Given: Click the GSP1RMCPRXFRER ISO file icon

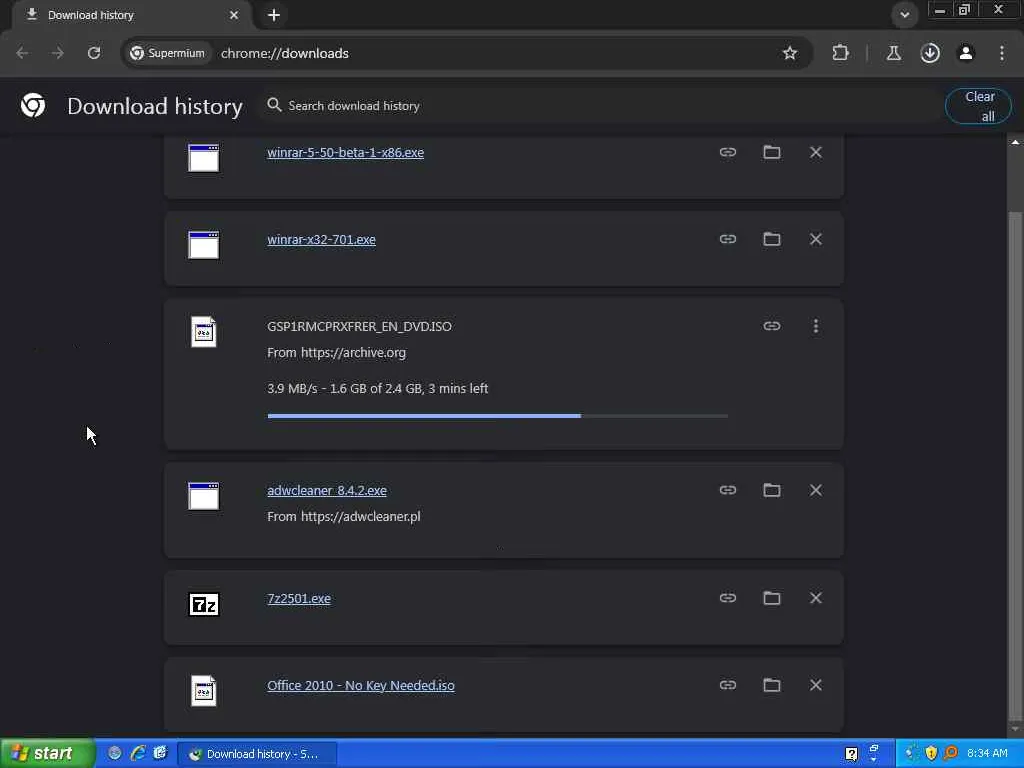Looking at the screenshot, I should pyautogui.click(x=204, y=332).
